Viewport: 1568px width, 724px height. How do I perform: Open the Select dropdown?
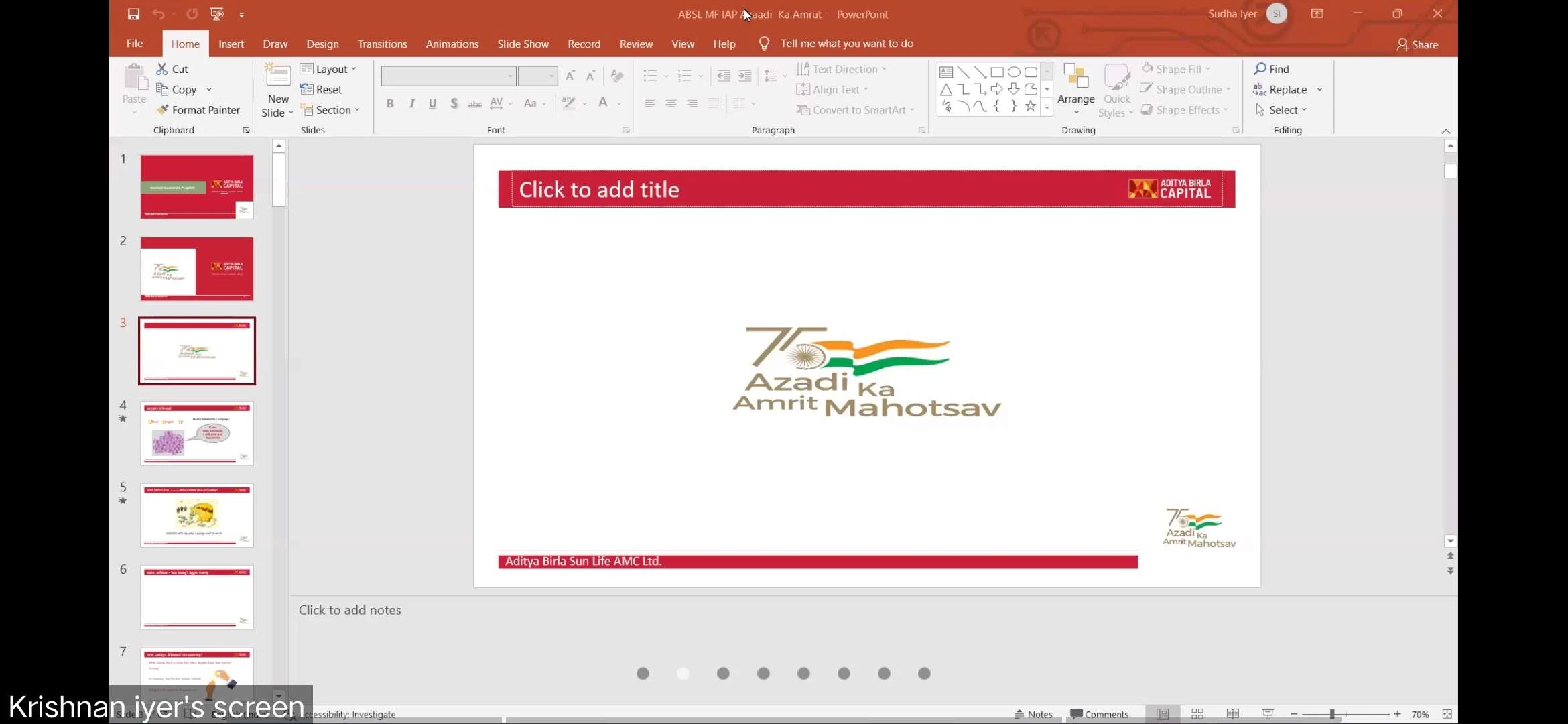pyautogui.click(x=1281, y=110)
